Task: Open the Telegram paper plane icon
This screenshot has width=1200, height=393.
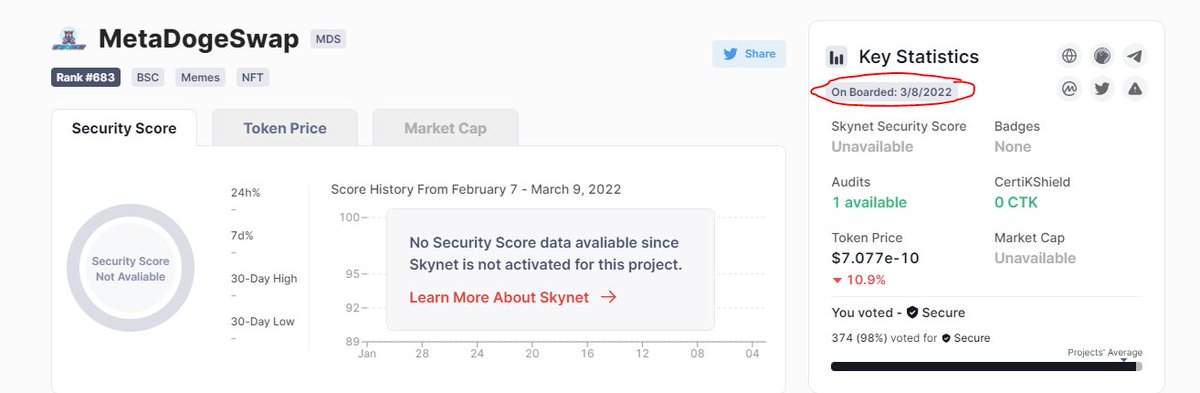Action: (1134, 56)
